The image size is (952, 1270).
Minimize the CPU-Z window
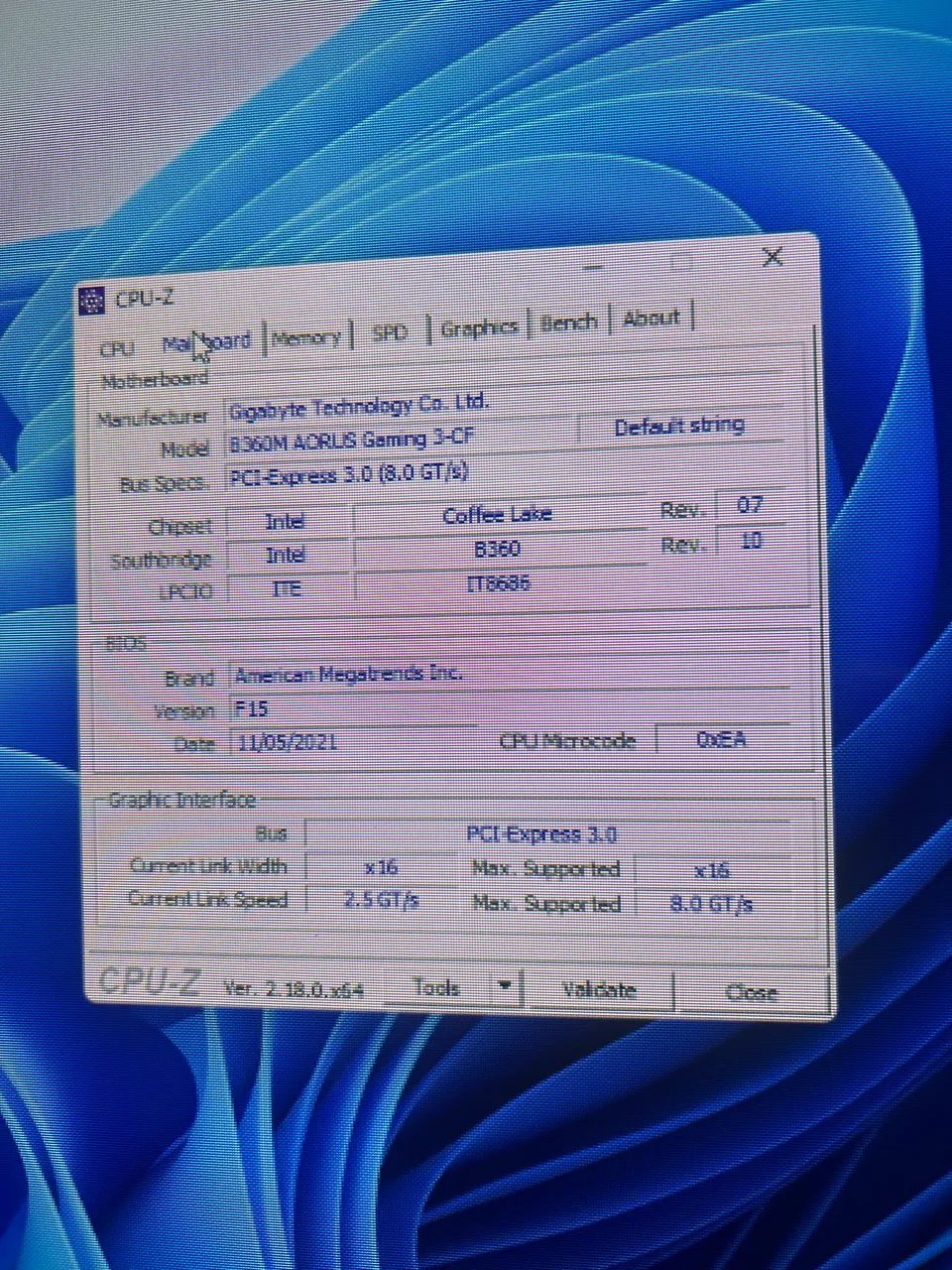point(593,268)
